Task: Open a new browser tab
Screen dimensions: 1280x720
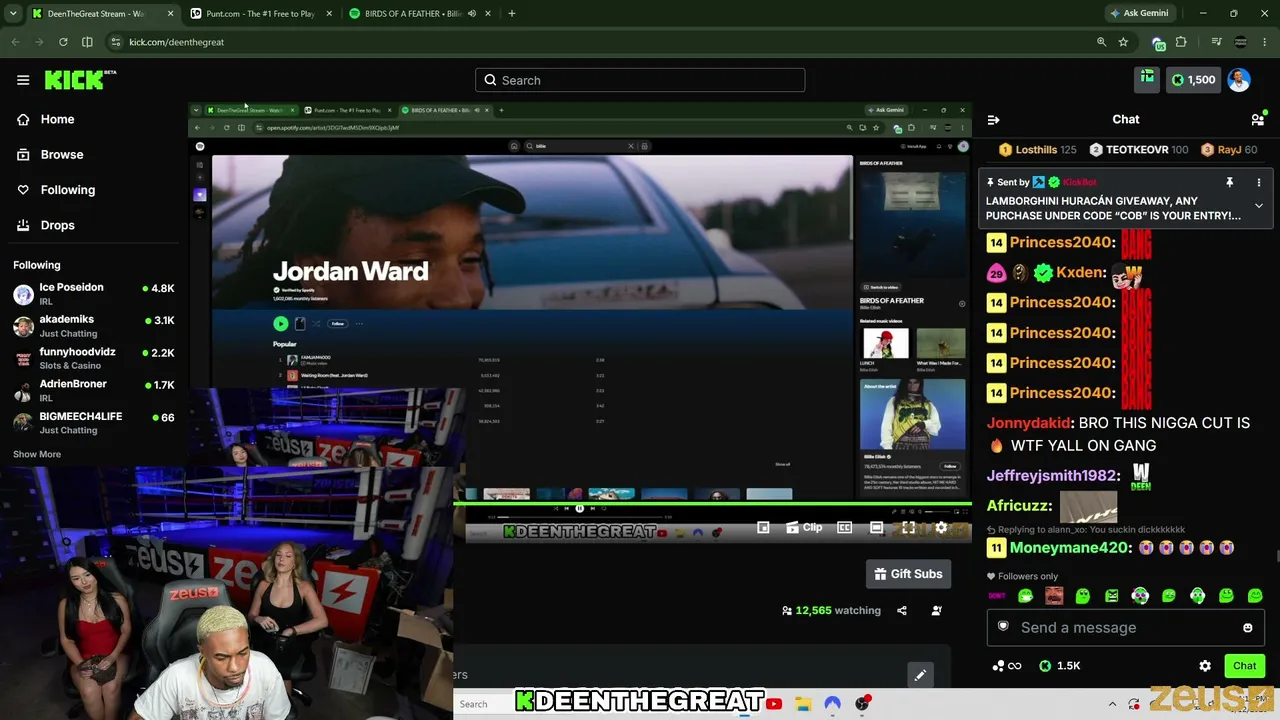Action: [x=512, y=14]
